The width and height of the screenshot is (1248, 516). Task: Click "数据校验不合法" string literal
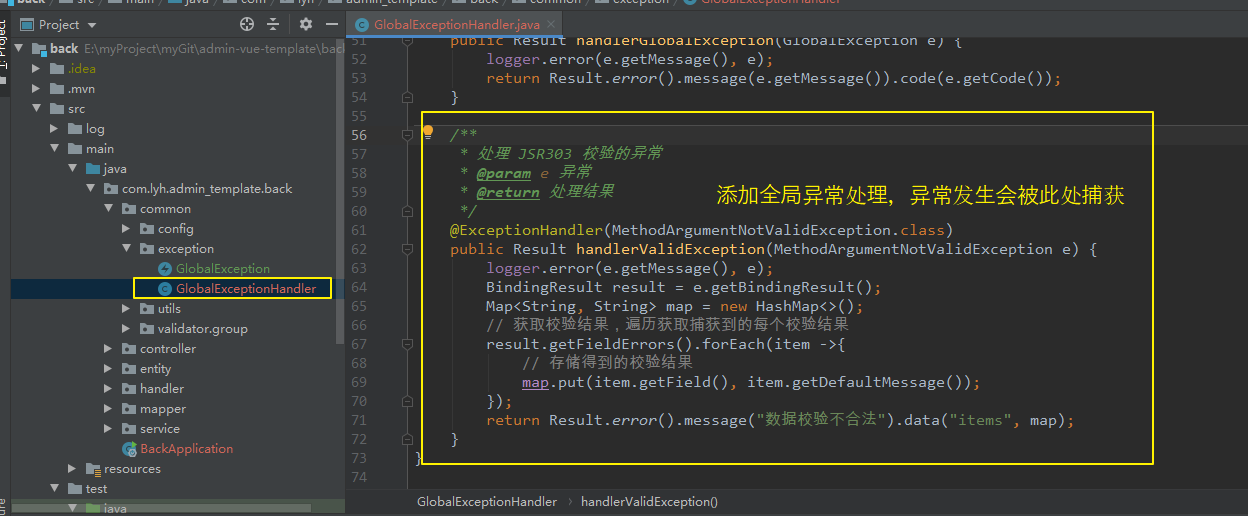(x=824, y=420)
